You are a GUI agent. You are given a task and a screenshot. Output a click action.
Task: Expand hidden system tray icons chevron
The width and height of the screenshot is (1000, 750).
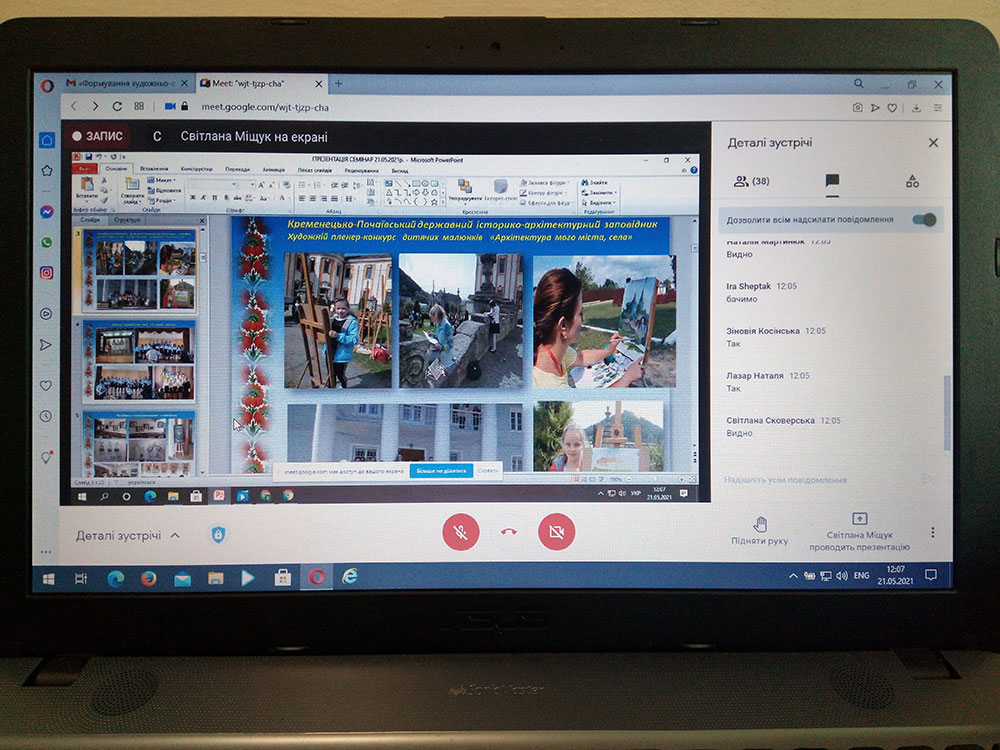(793, 576)
